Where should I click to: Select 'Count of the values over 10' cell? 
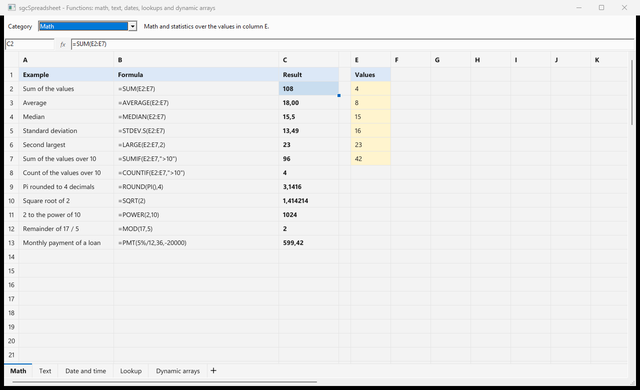click(66, 173)
